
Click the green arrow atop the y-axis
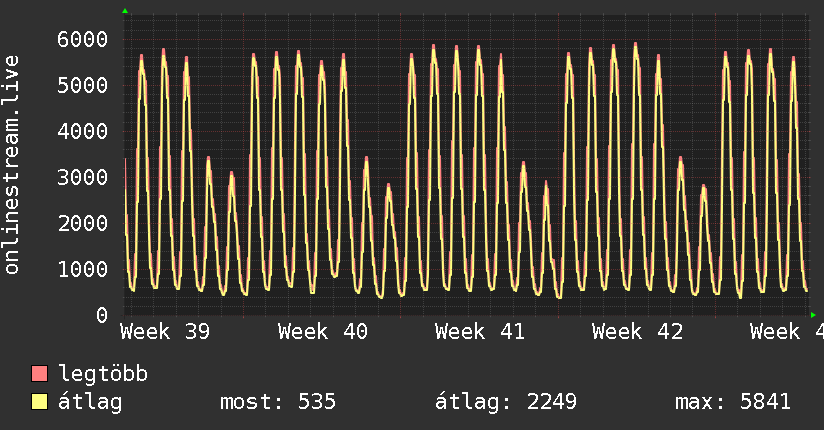click(x=125, y=11)
